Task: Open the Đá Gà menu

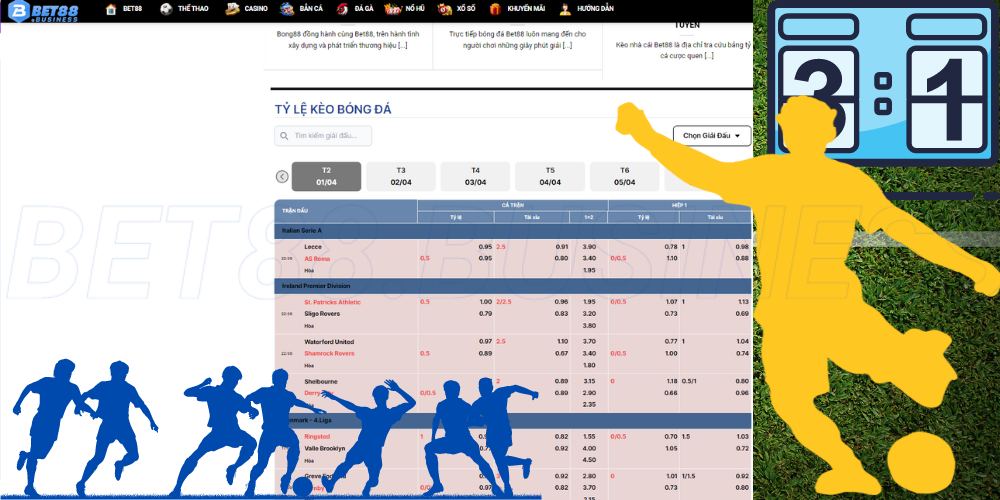Action: pyautogui.click(x=364, y=9)
